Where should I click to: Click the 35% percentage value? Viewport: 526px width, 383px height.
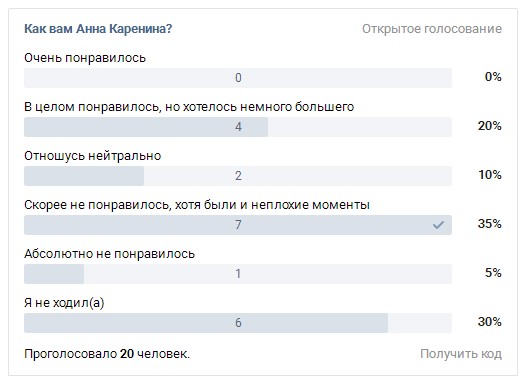tap(490, 224)
